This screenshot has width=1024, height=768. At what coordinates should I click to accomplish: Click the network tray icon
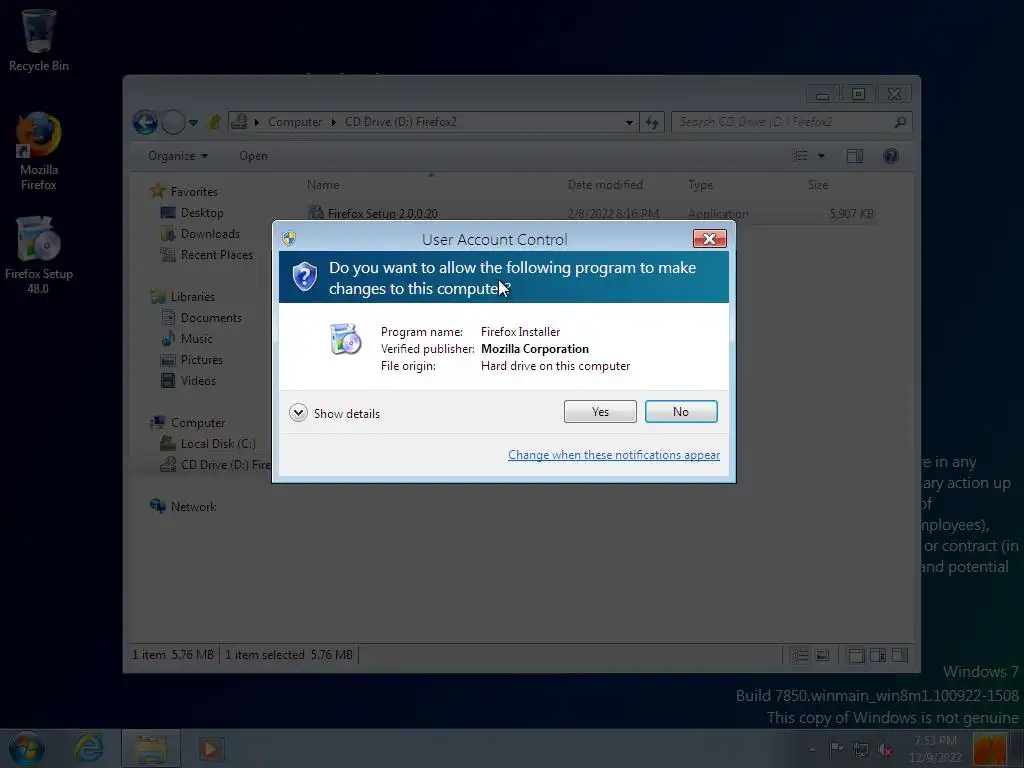click(861, 748)
